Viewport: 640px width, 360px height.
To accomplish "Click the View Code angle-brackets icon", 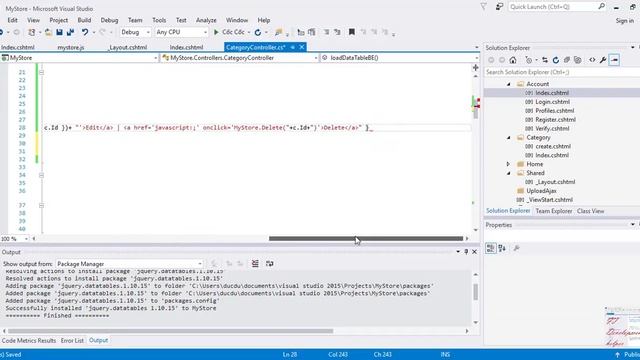I will pyautogui.click(x=592, y=60).
